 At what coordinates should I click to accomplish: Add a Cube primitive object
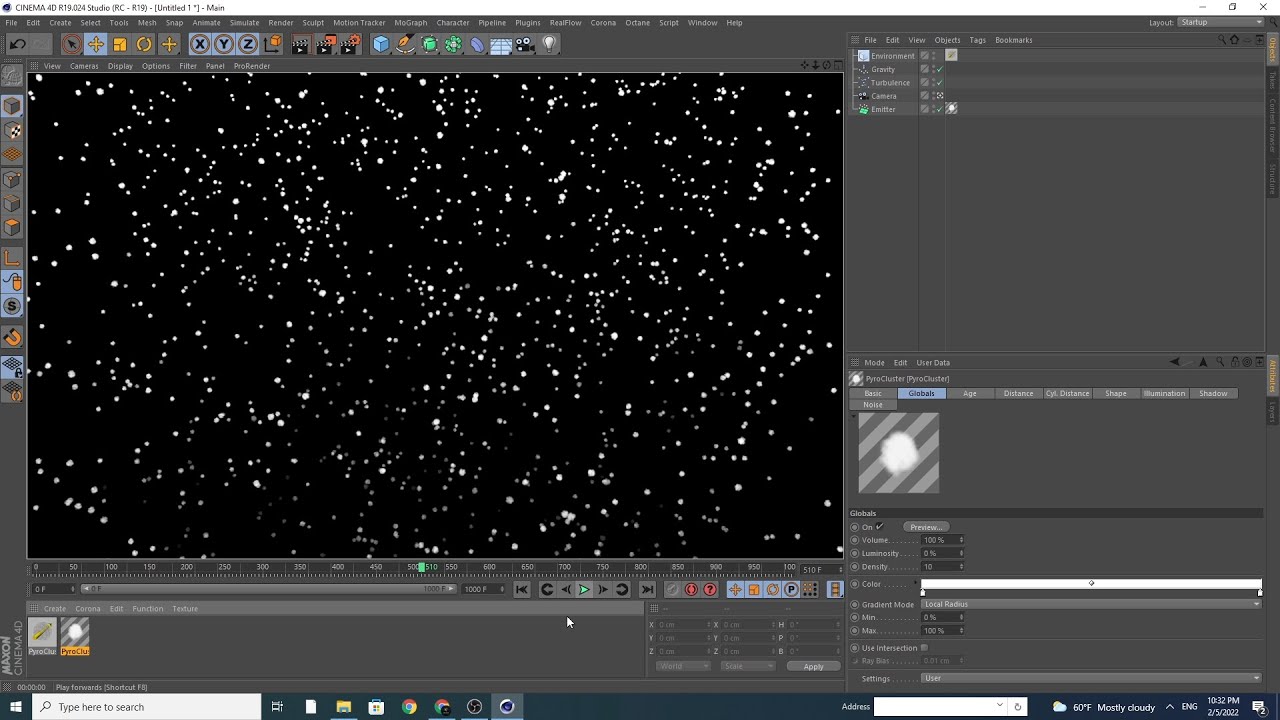(381, 44)
